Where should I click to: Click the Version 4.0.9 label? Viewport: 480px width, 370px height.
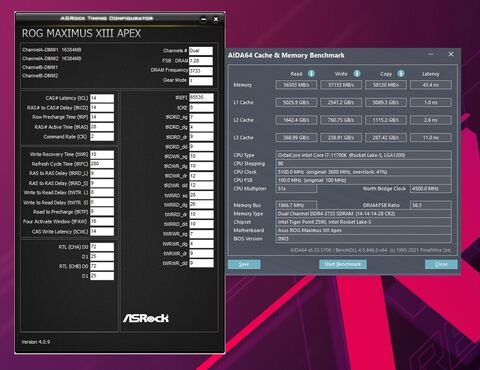pos(36,342)
